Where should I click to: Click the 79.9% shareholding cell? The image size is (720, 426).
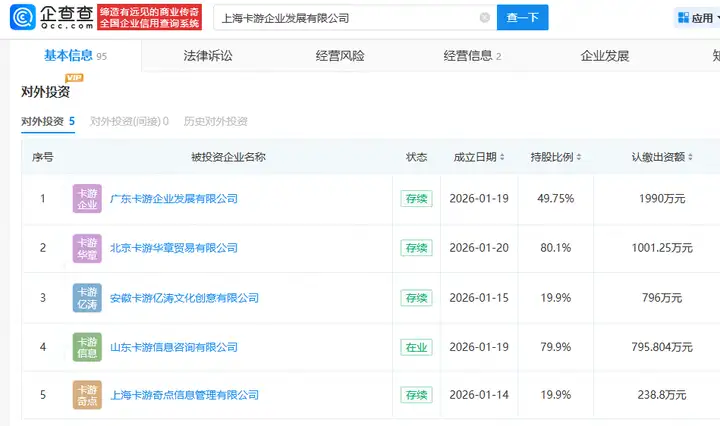(x=556, y=347)
